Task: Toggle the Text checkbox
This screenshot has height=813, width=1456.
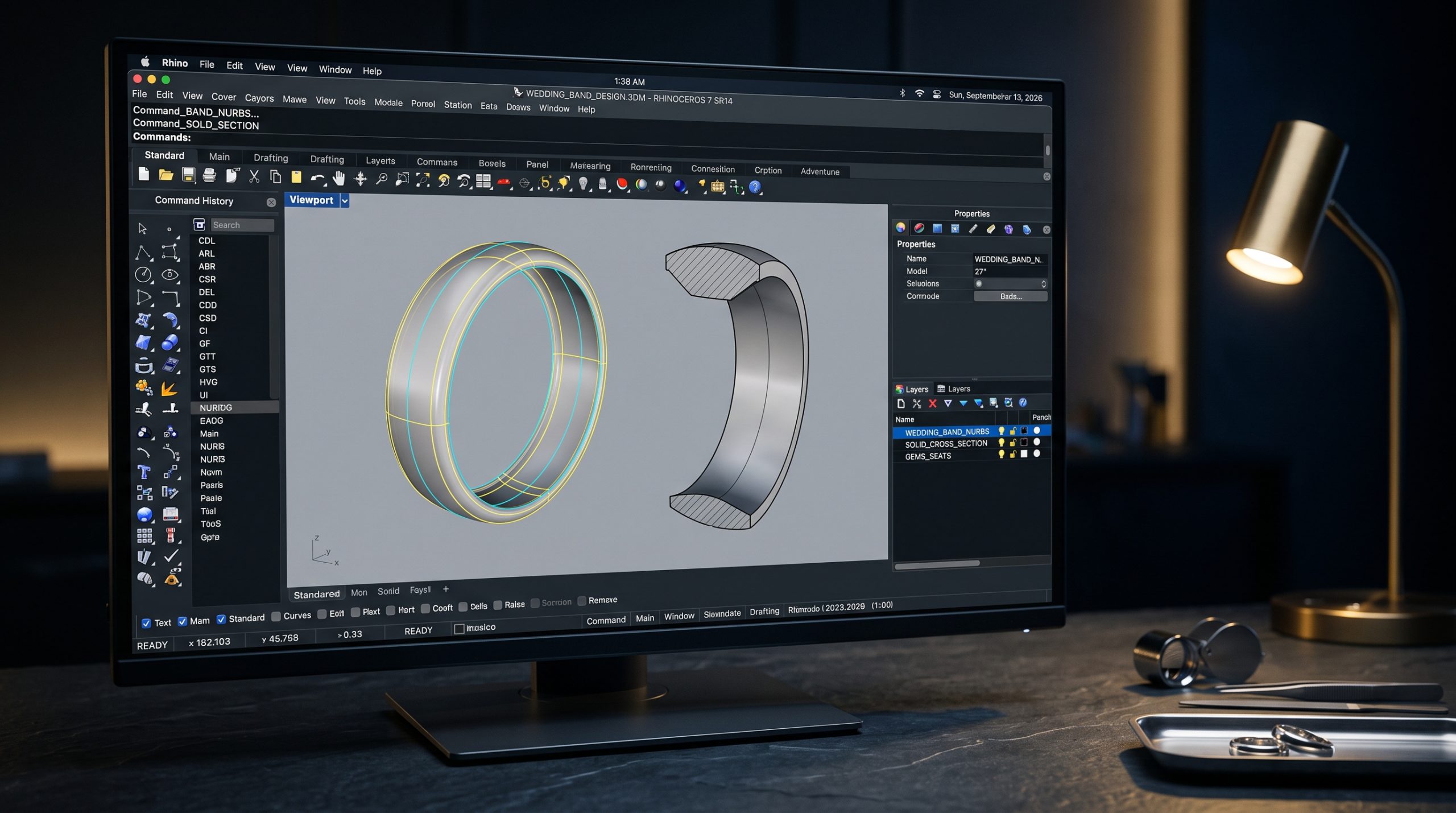Action: click(x=146, y=623)
